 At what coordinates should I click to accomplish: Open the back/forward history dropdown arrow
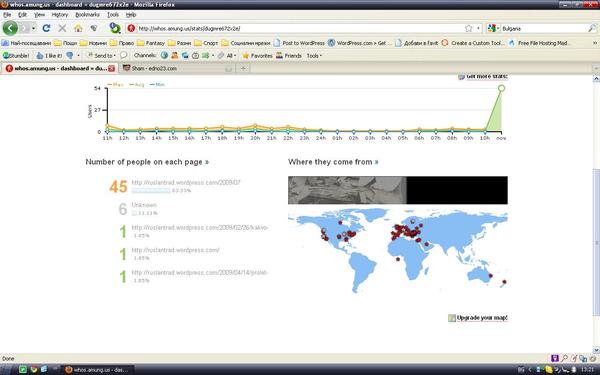[34, 28]
